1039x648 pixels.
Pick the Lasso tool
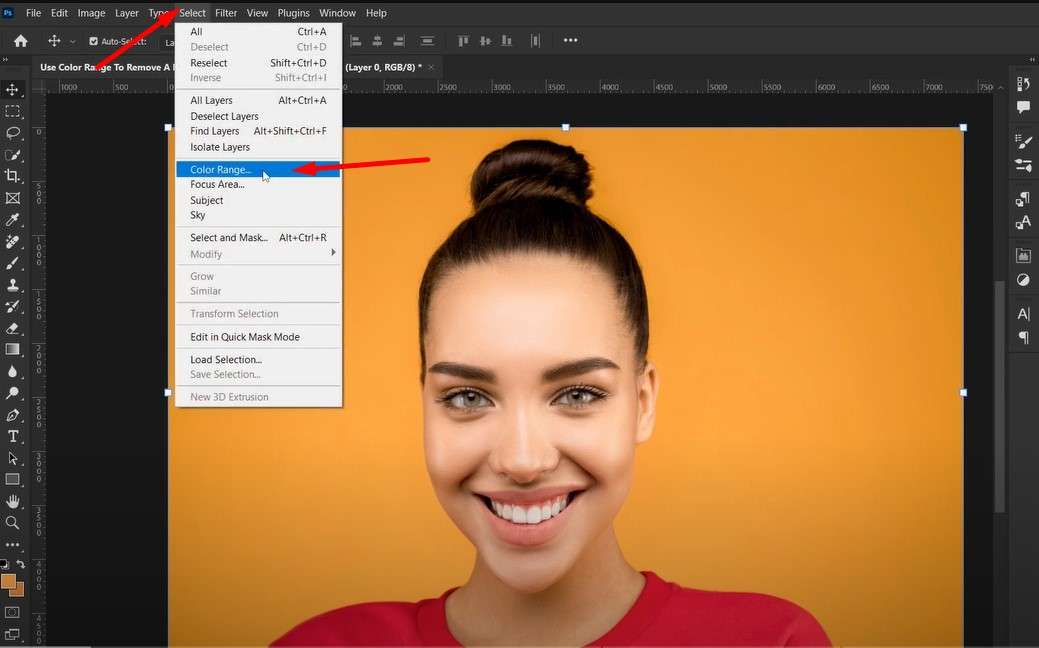coord(13,133)
